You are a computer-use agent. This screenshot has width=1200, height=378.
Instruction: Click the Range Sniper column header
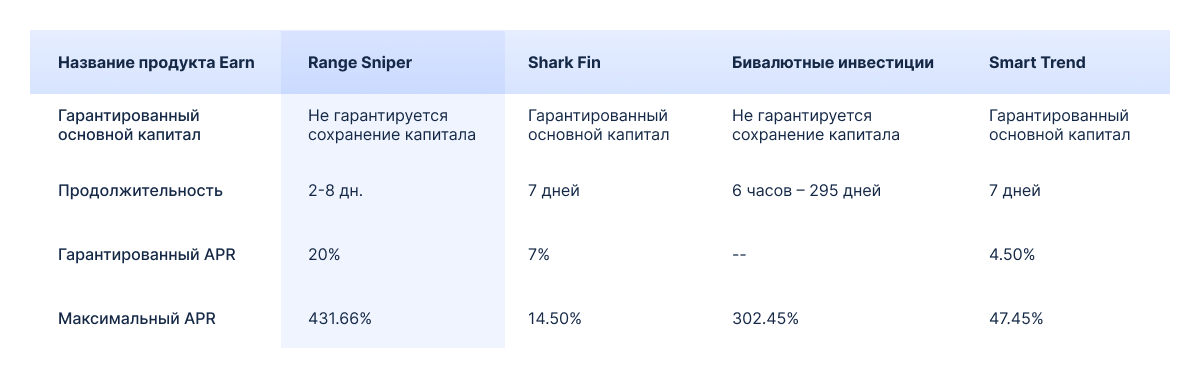(x=360, y=62)
